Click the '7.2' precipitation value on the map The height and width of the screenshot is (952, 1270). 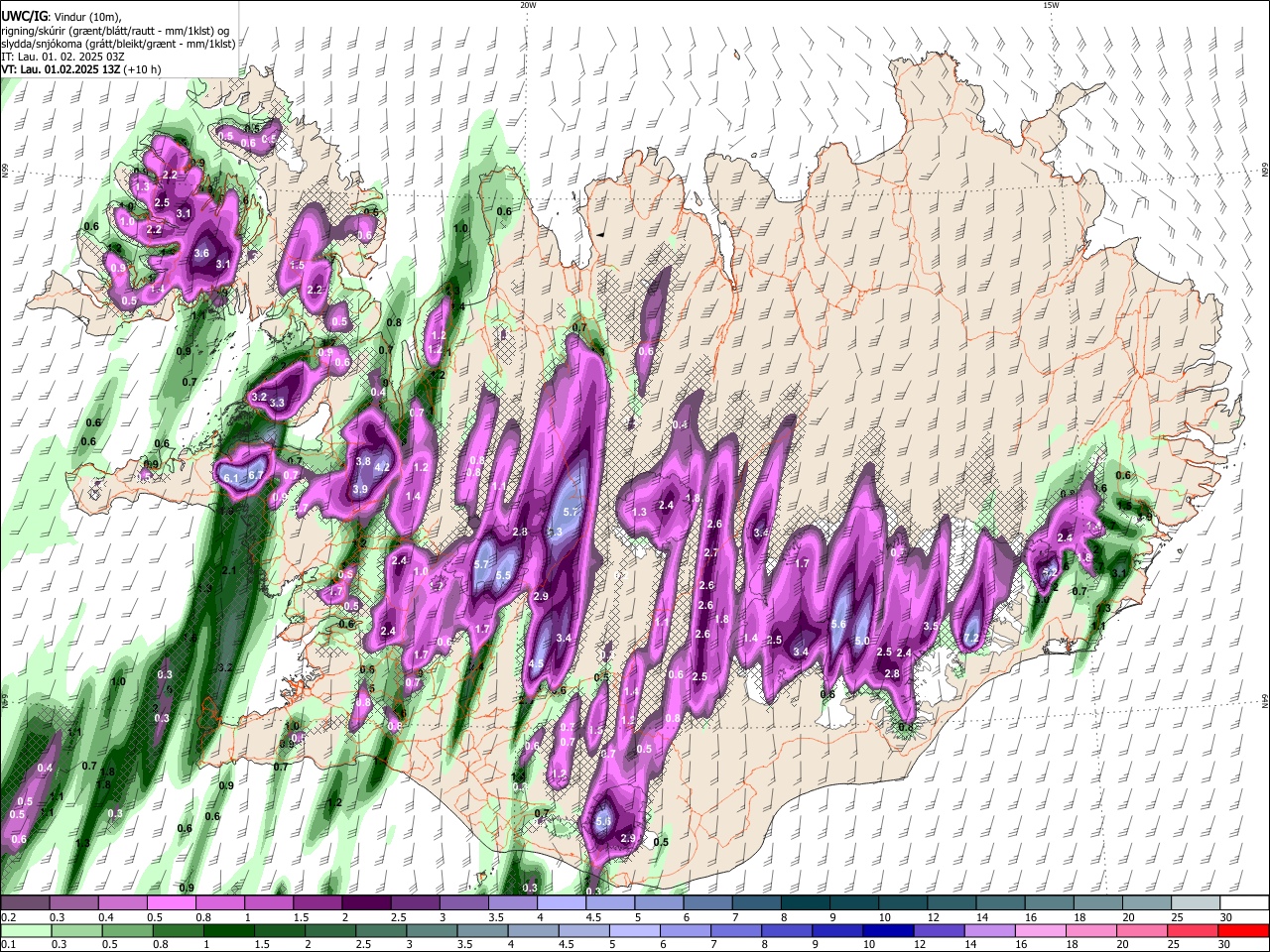tap(972, 638)
